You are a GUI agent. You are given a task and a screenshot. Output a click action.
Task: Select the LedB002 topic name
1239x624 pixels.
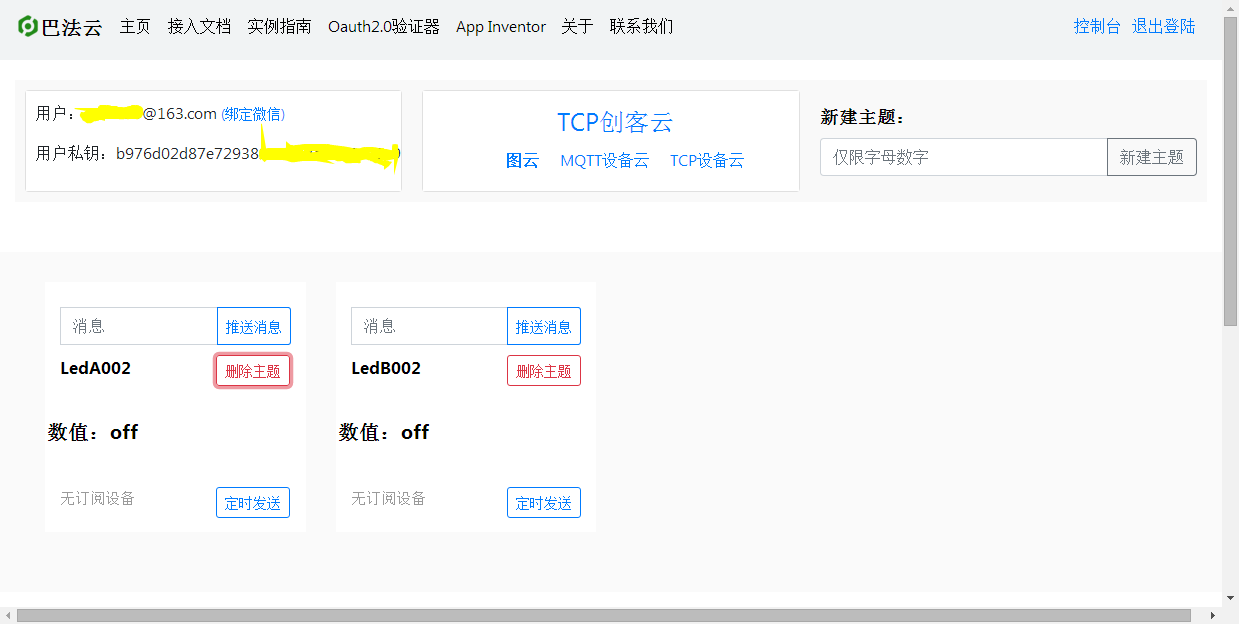386,368
